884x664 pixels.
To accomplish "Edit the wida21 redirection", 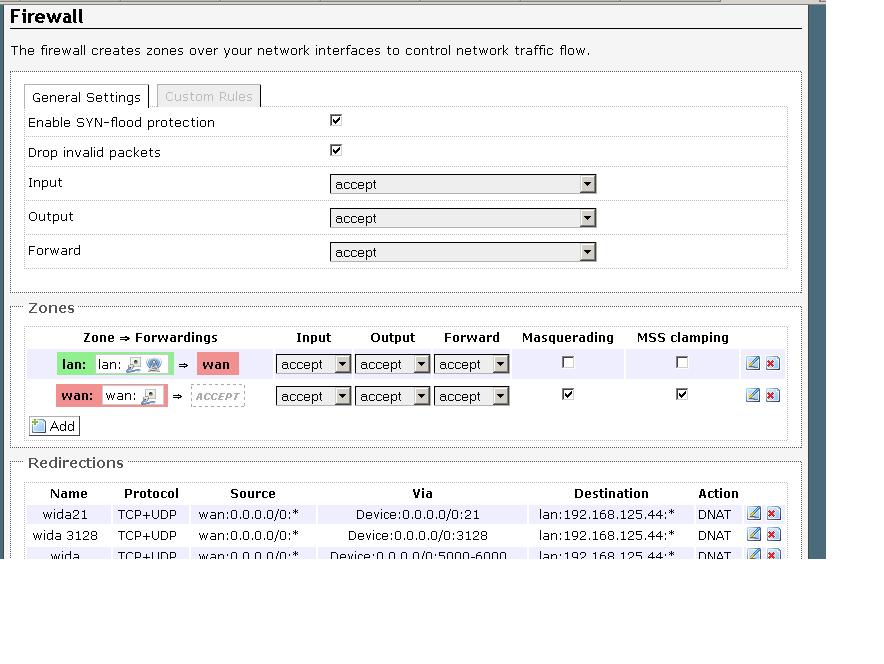I will pos(754,514).
